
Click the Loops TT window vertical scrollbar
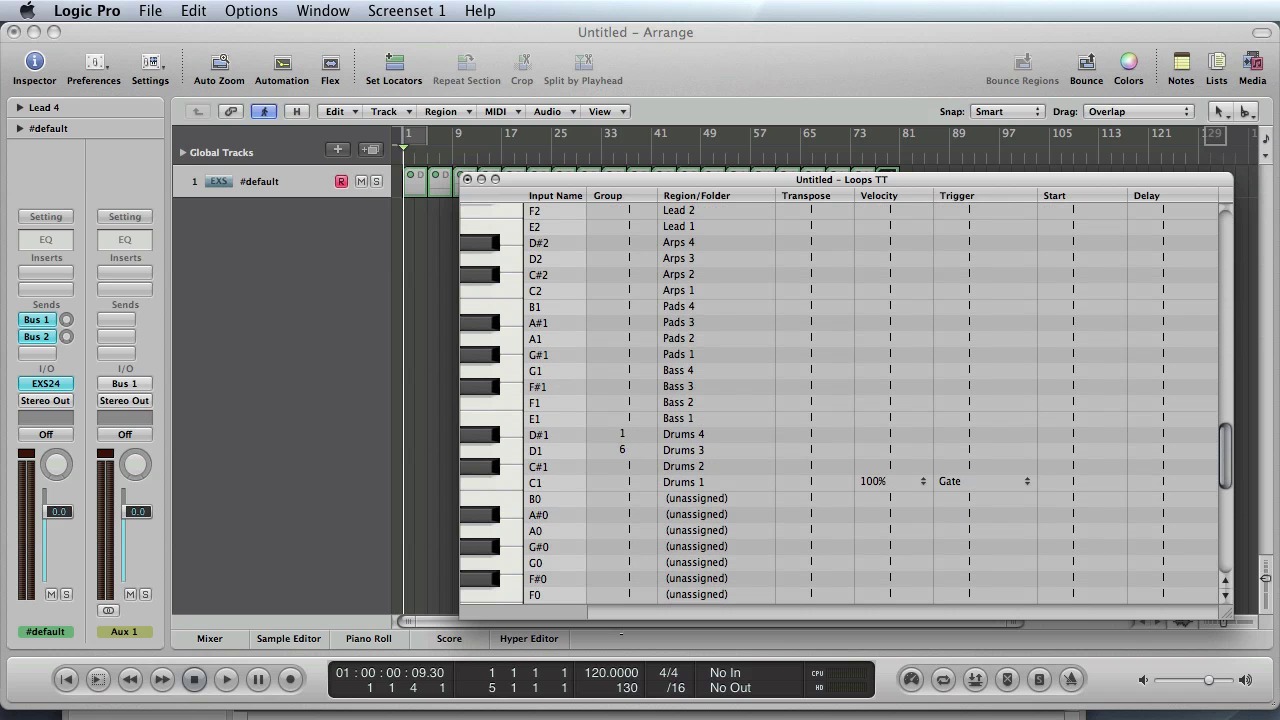coord(1225,457)
